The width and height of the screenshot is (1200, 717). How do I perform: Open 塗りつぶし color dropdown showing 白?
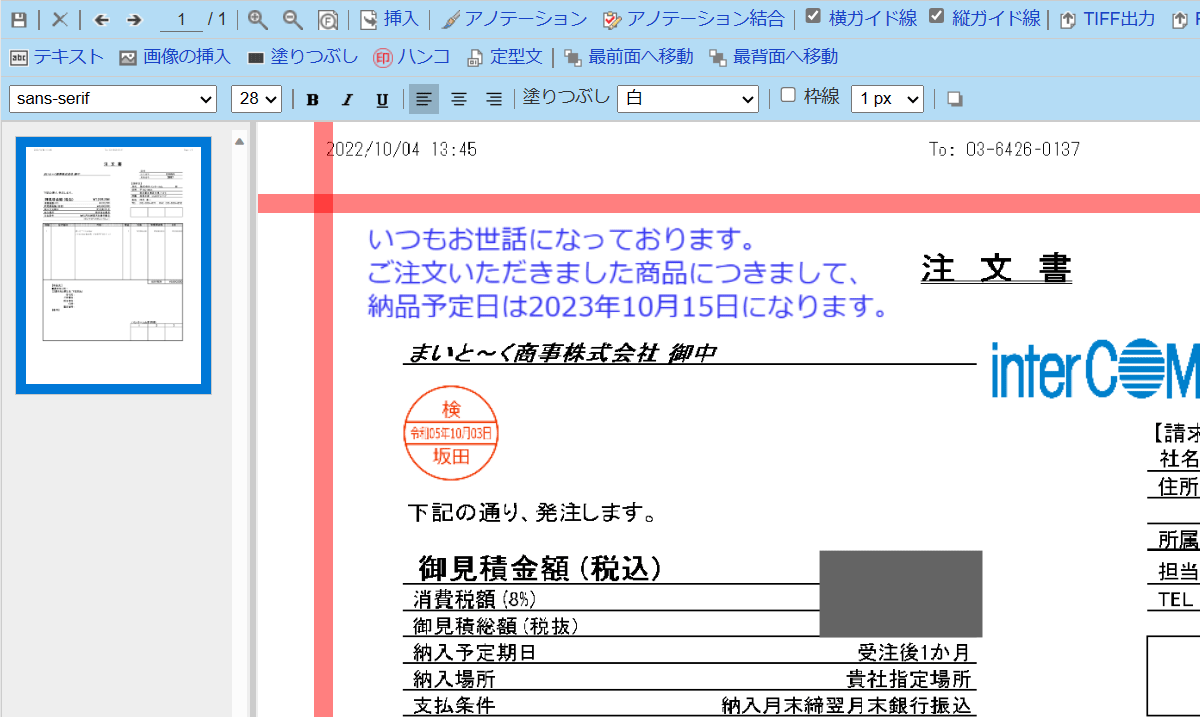point(688,99)
